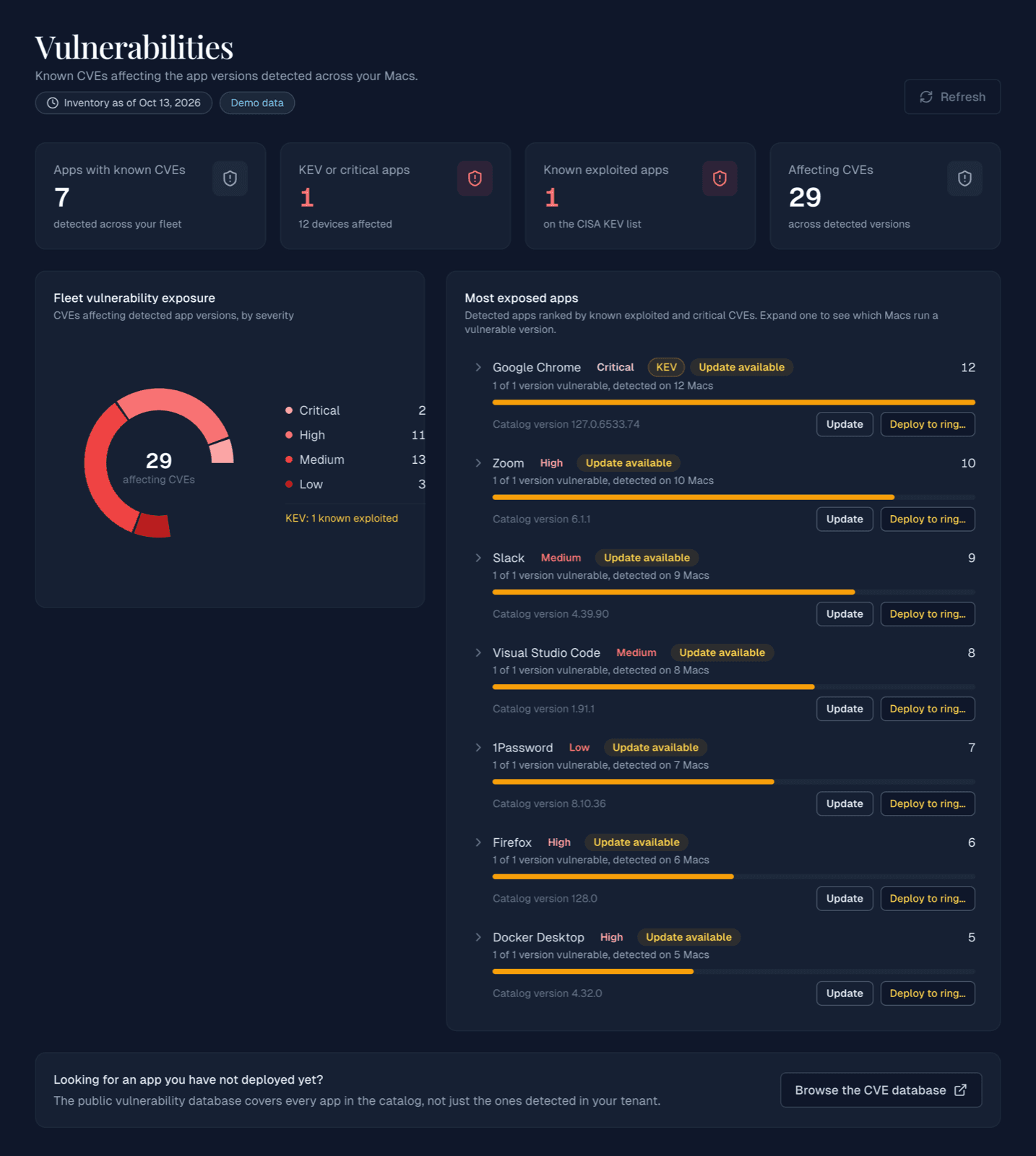Click the Low legend color dot
The image size is (1036, 1156).
pos(289,484)
